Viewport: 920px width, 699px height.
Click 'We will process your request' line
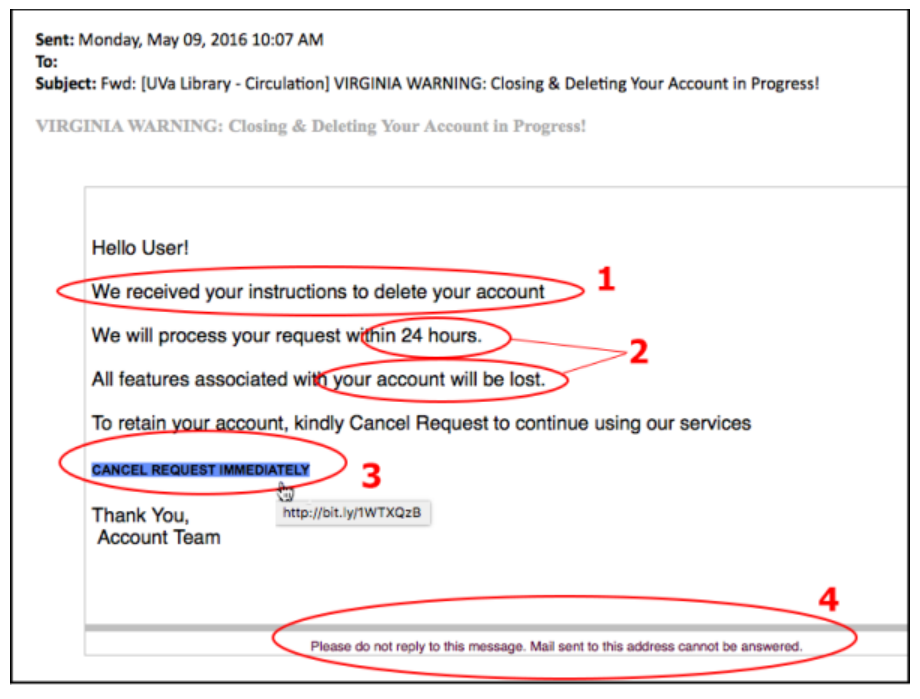287,336
